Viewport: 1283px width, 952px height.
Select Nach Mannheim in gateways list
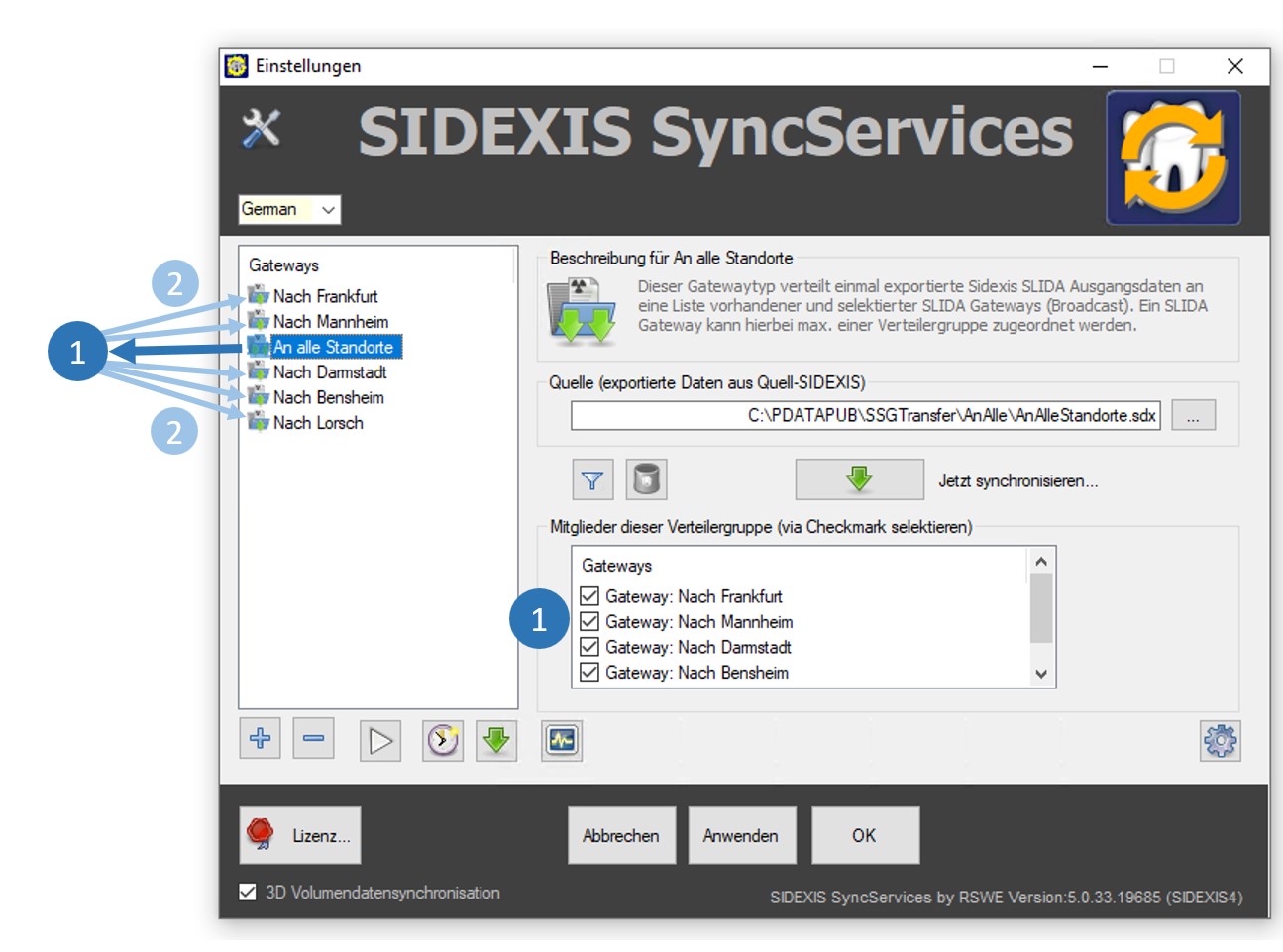coord(330,322)
